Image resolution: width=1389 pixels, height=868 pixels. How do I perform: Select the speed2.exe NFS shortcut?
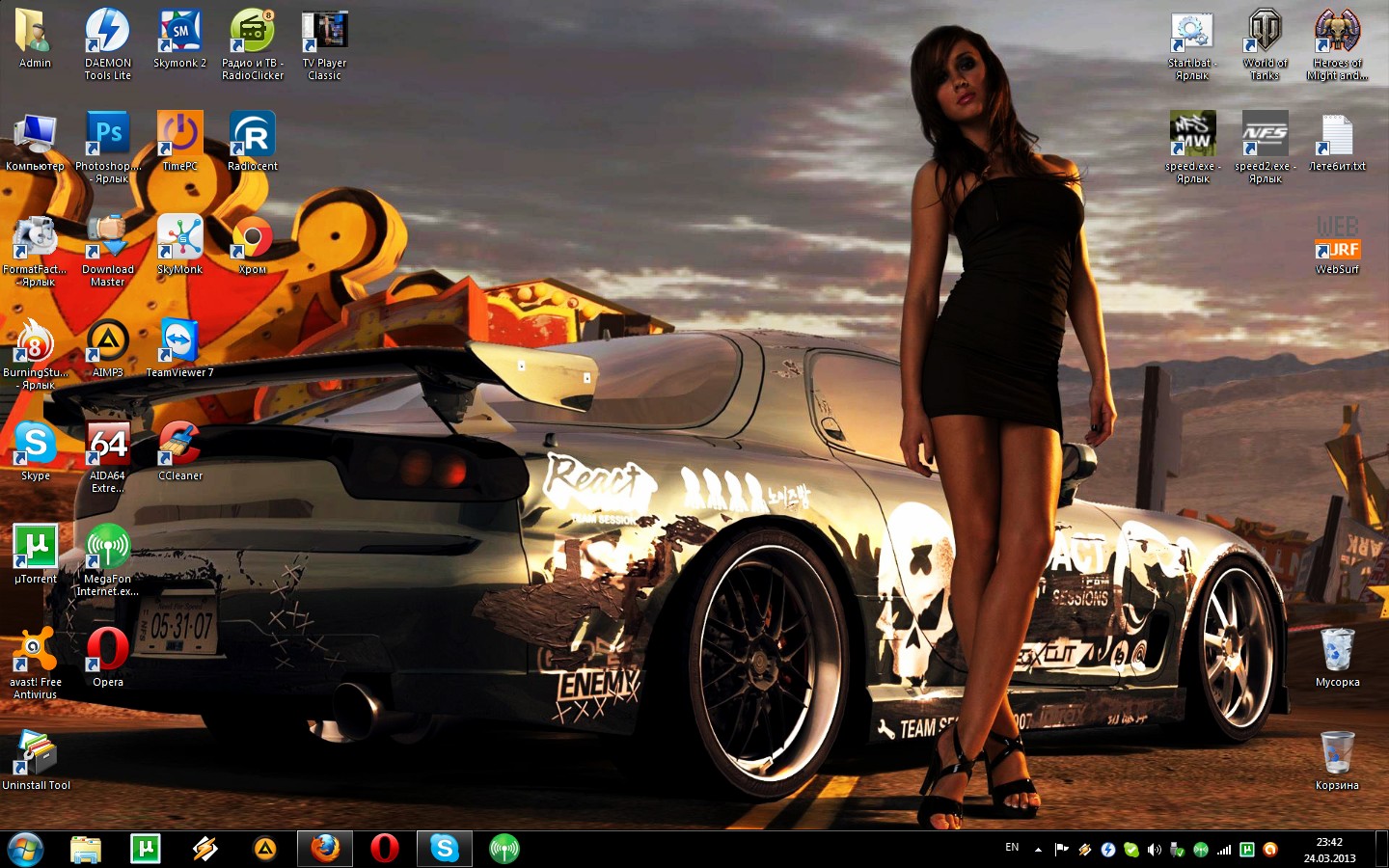1265,148
